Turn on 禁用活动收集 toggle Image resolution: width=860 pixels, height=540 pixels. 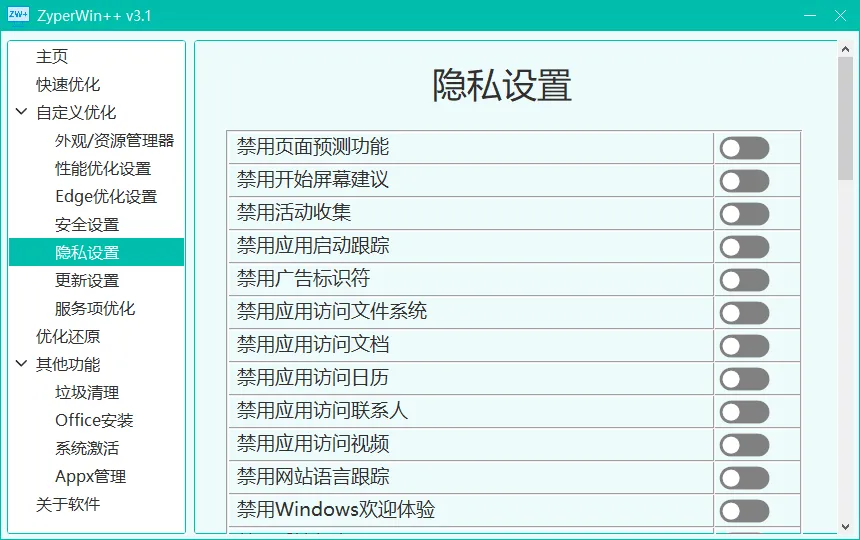[744, 214]
